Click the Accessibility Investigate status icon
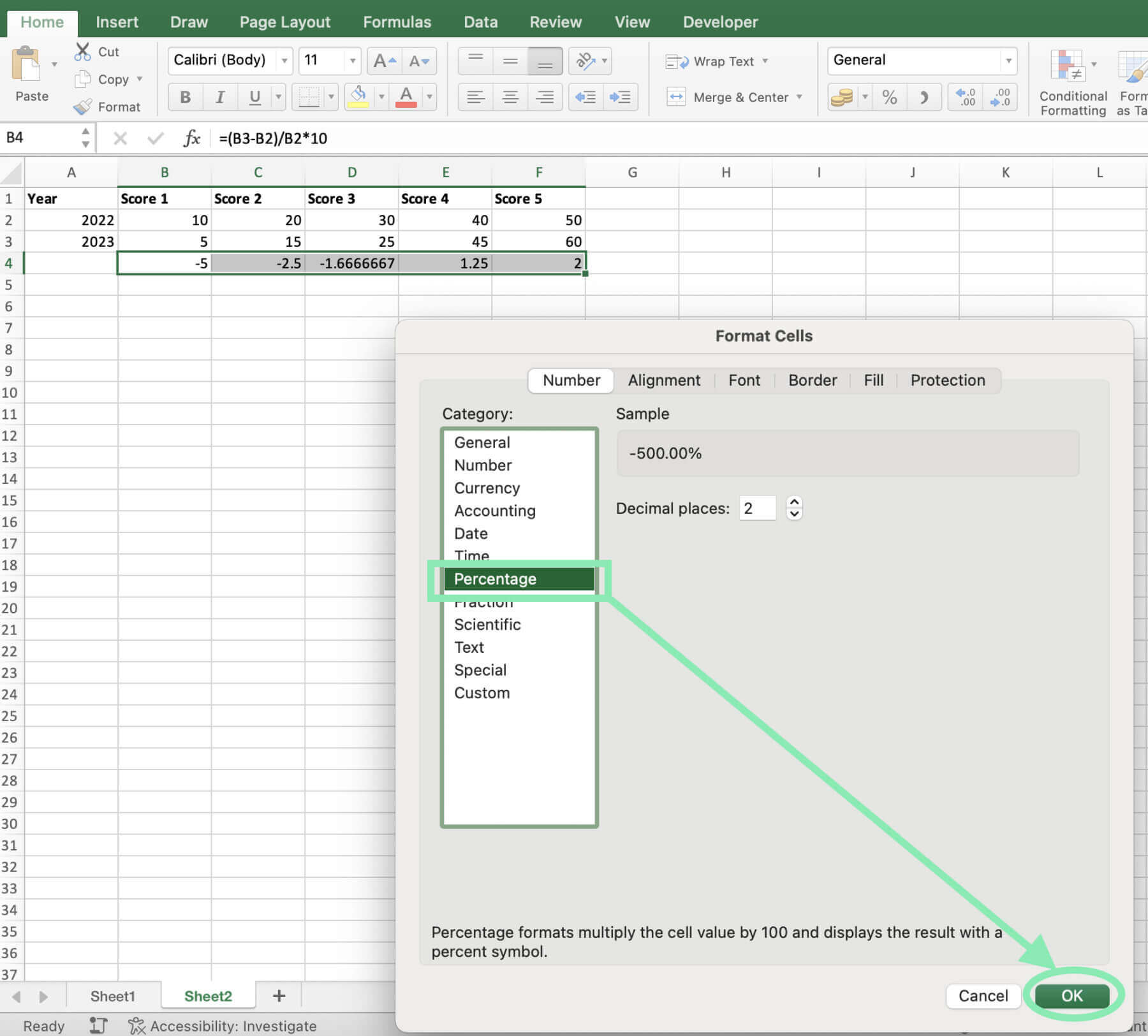1148x1036 pixels. tap(136, 1026)
